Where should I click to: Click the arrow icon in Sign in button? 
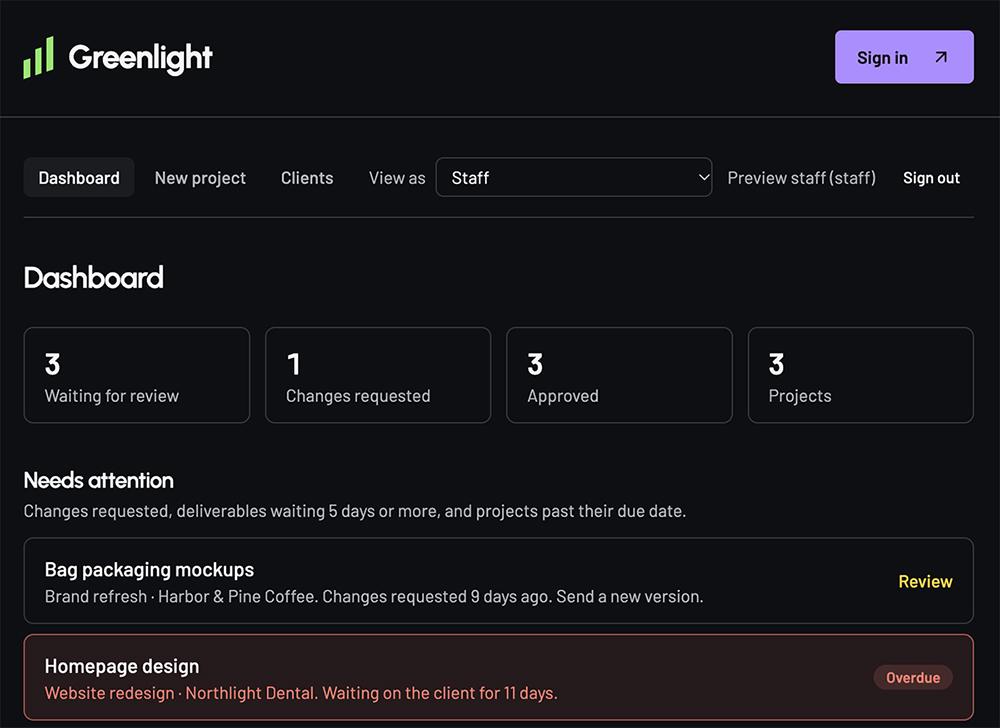[x=941, y=57]
